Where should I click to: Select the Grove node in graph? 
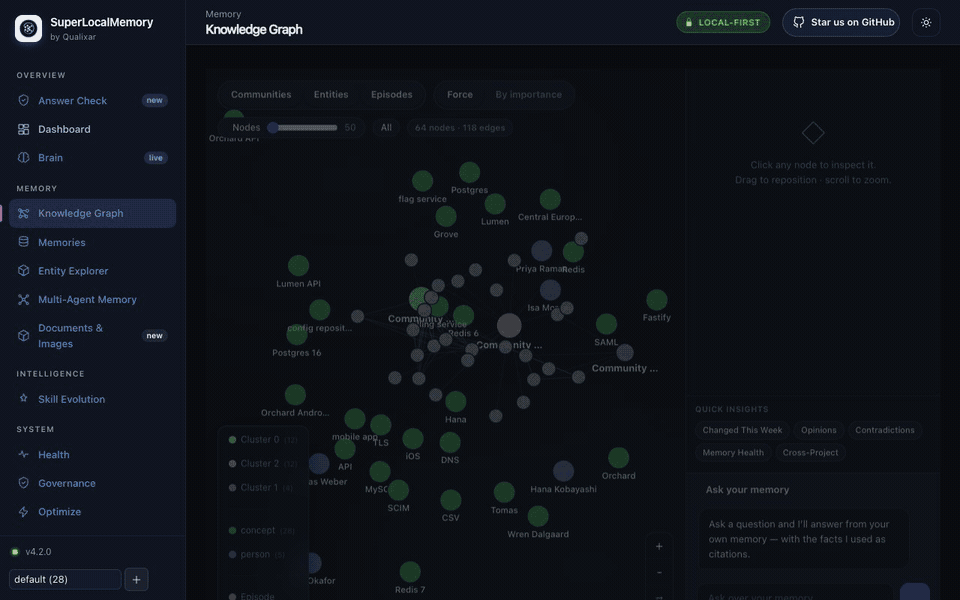click(x=446, y=217)
